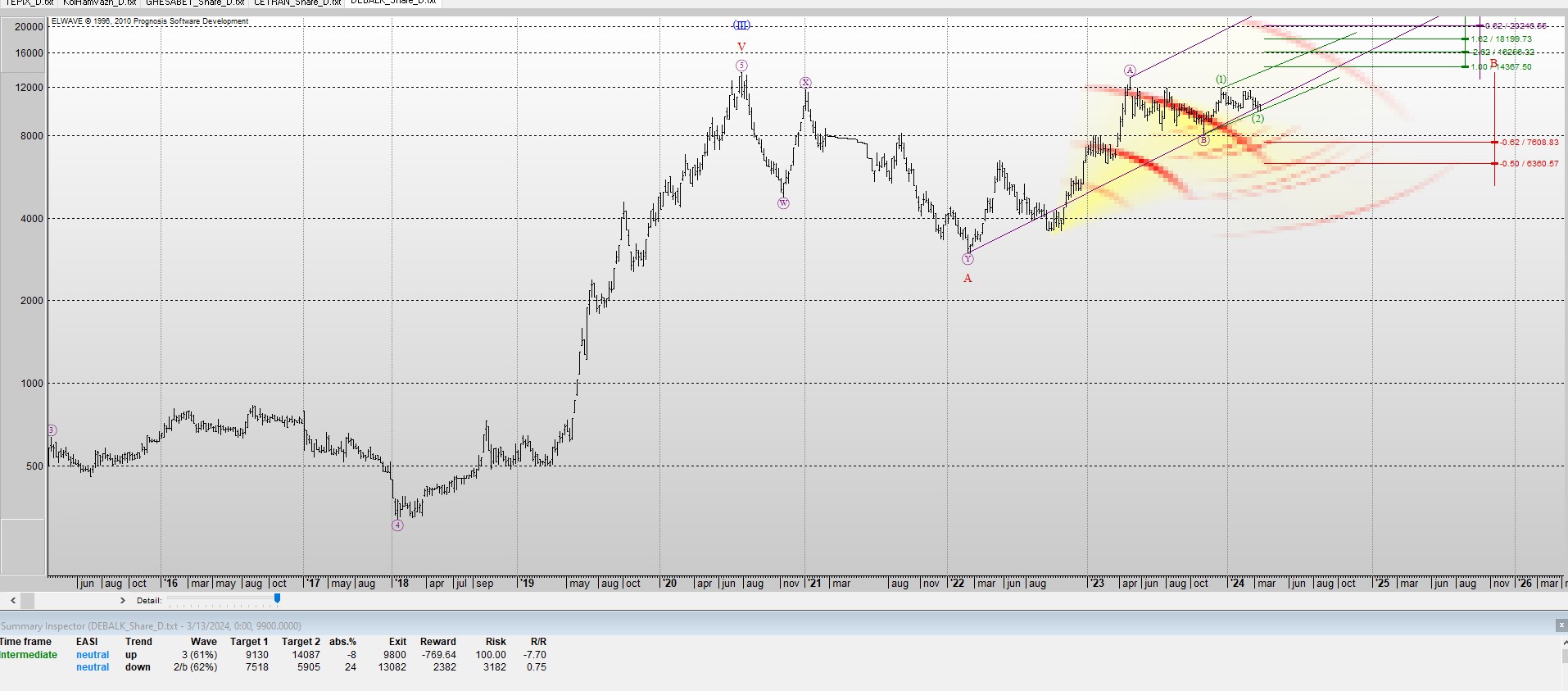Click the R/R value 0.75
The height and width of the screenshot is (691, 1568).
click(x=537, y=667)
